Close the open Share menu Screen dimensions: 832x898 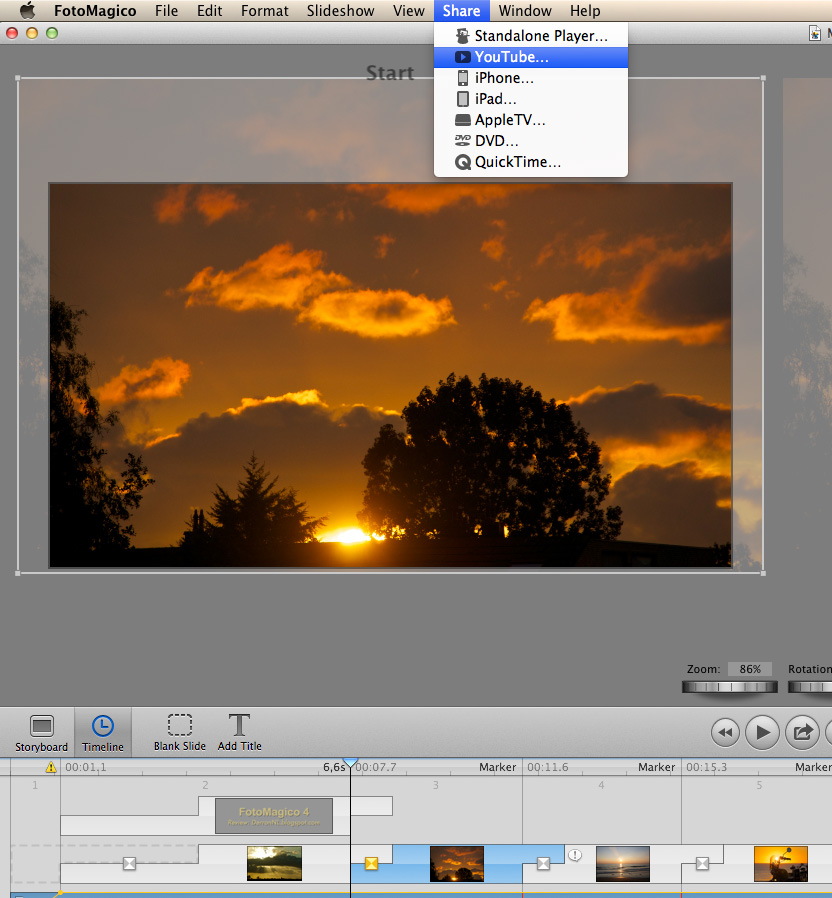(x=462, y=10)
